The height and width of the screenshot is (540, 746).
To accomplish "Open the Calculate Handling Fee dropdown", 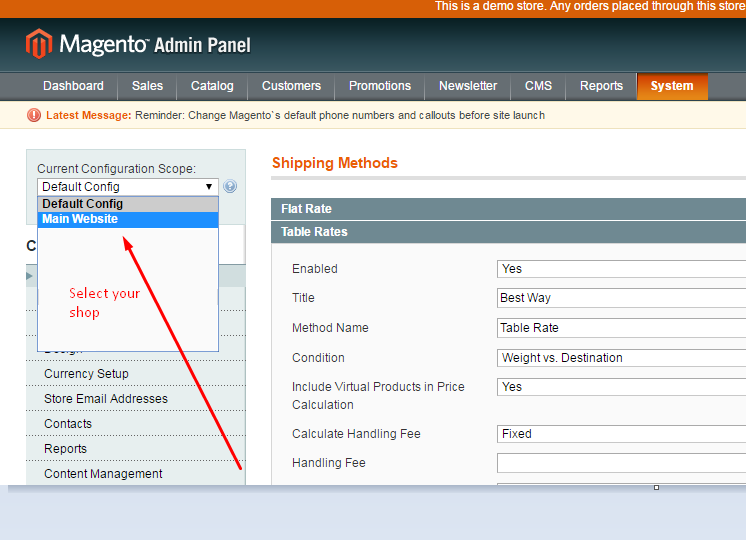I will click(621, 434).
